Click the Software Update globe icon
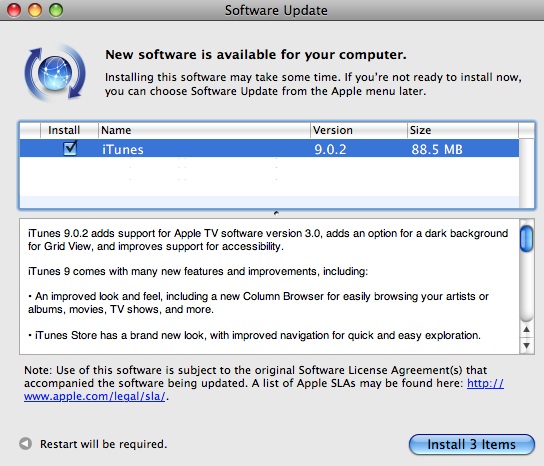The image size is (544, 466). tap(55, 73)
